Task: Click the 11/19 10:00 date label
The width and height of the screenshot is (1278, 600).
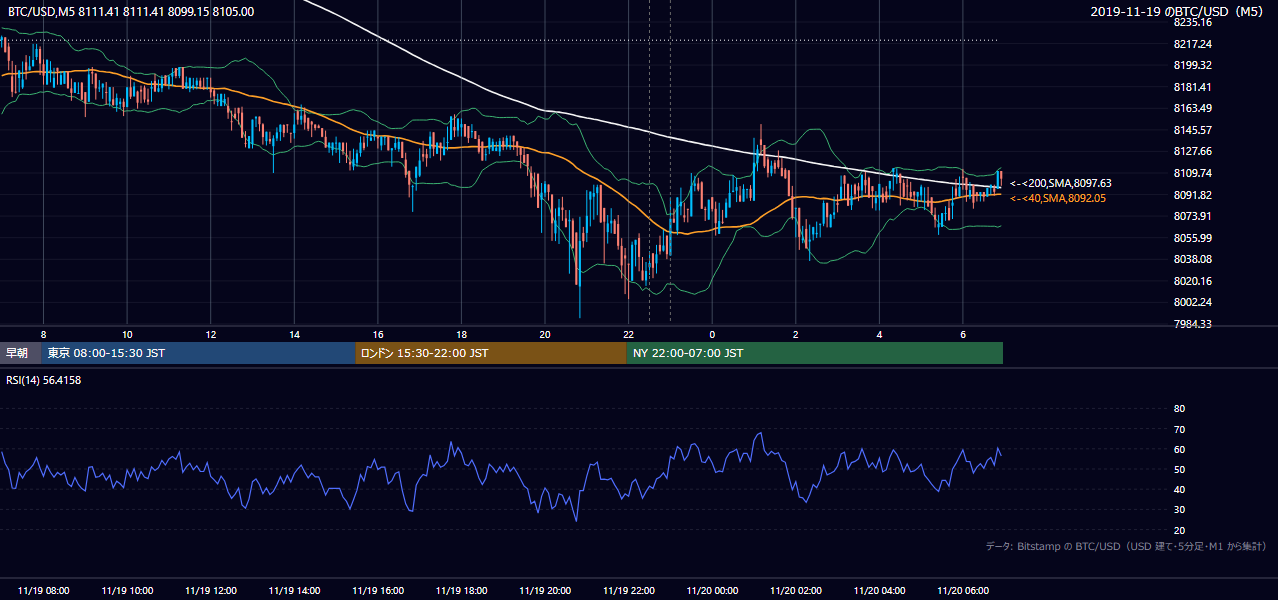Action: 127,591
